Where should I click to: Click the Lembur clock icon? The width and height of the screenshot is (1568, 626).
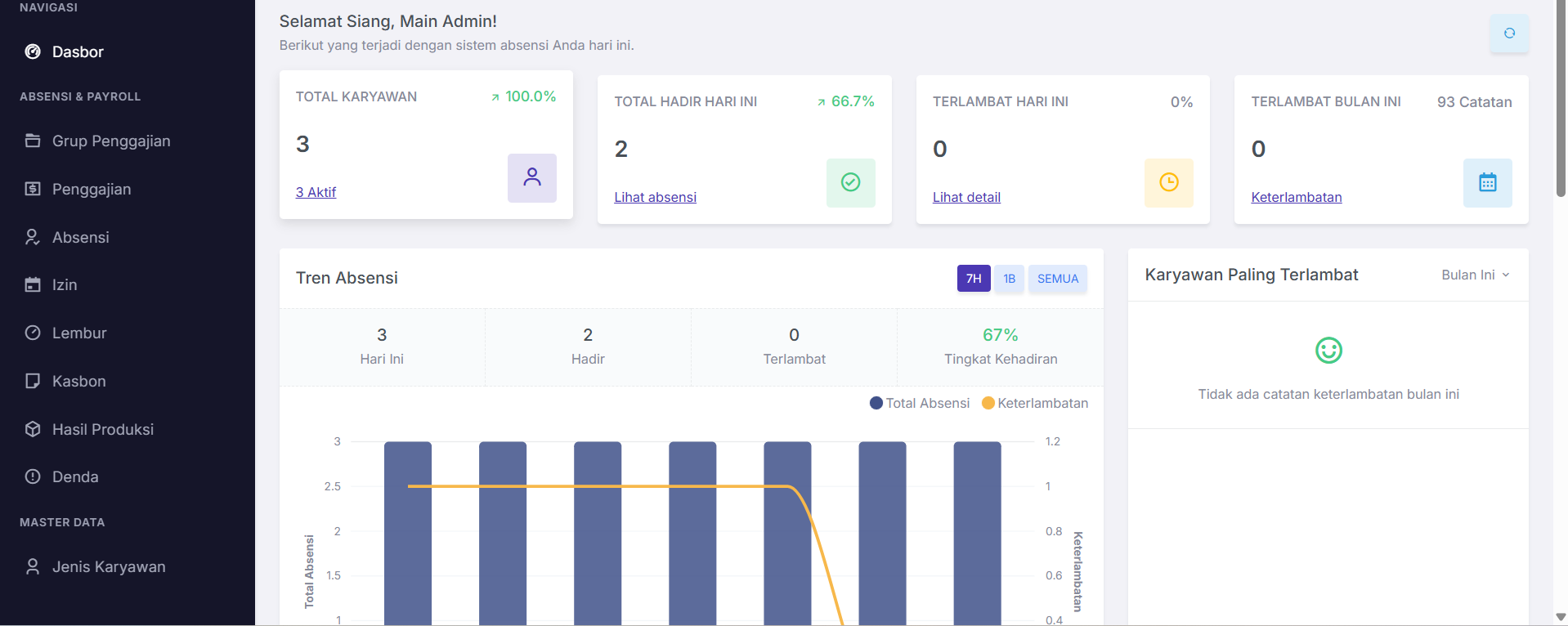coord(33,333)
